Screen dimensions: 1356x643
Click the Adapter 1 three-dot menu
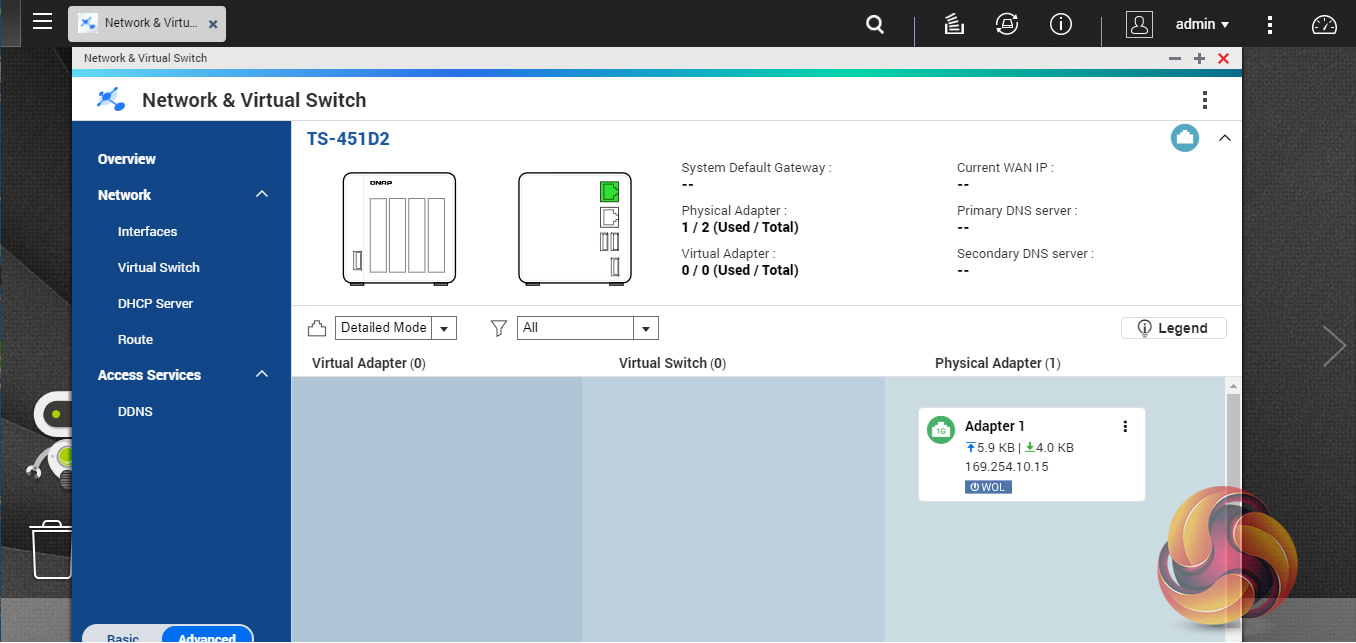tap(1125, 427)
